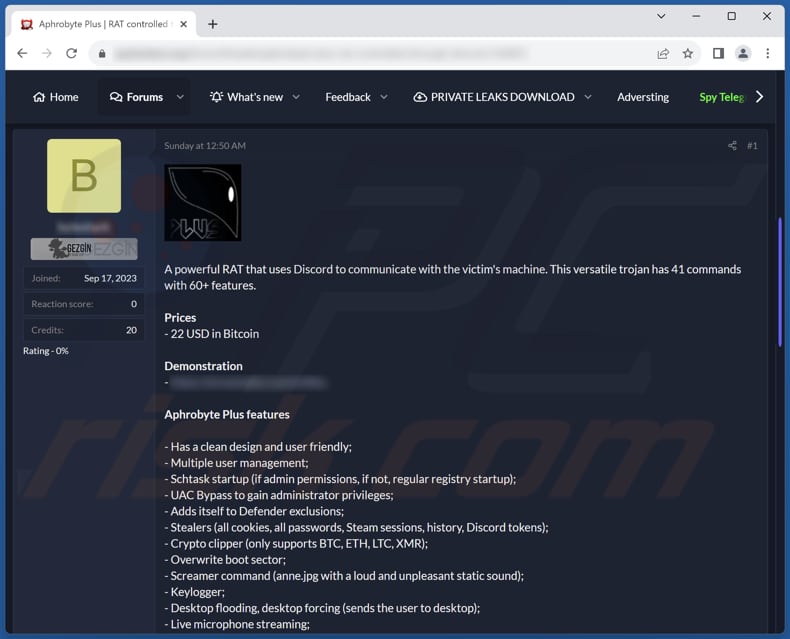Click the yellow B user avatar

(x=84, y=176)
